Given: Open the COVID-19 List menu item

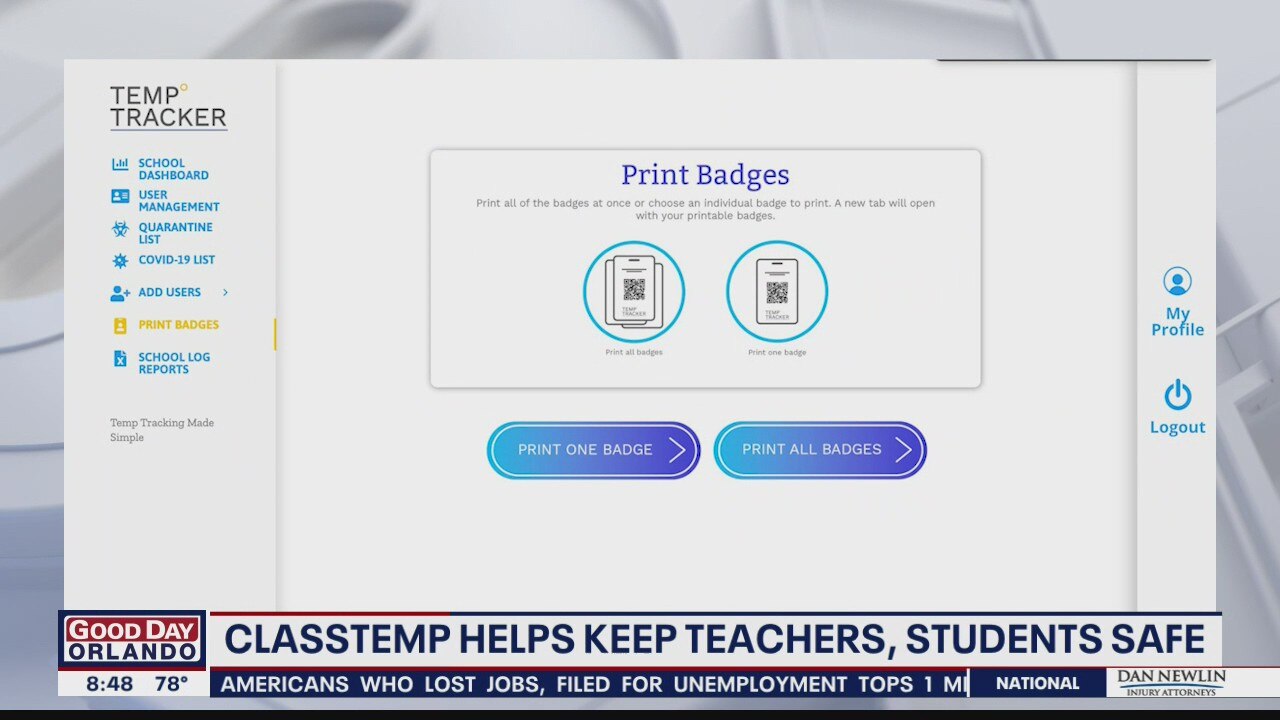Looking at the screenshot, I should (176, 260).
